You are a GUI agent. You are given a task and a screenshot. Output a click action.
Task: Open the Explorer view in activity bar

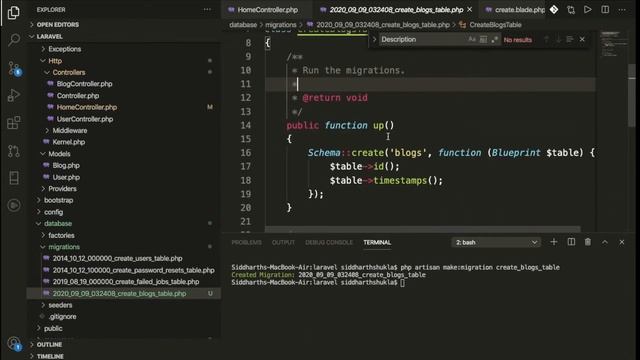(13, 13)
